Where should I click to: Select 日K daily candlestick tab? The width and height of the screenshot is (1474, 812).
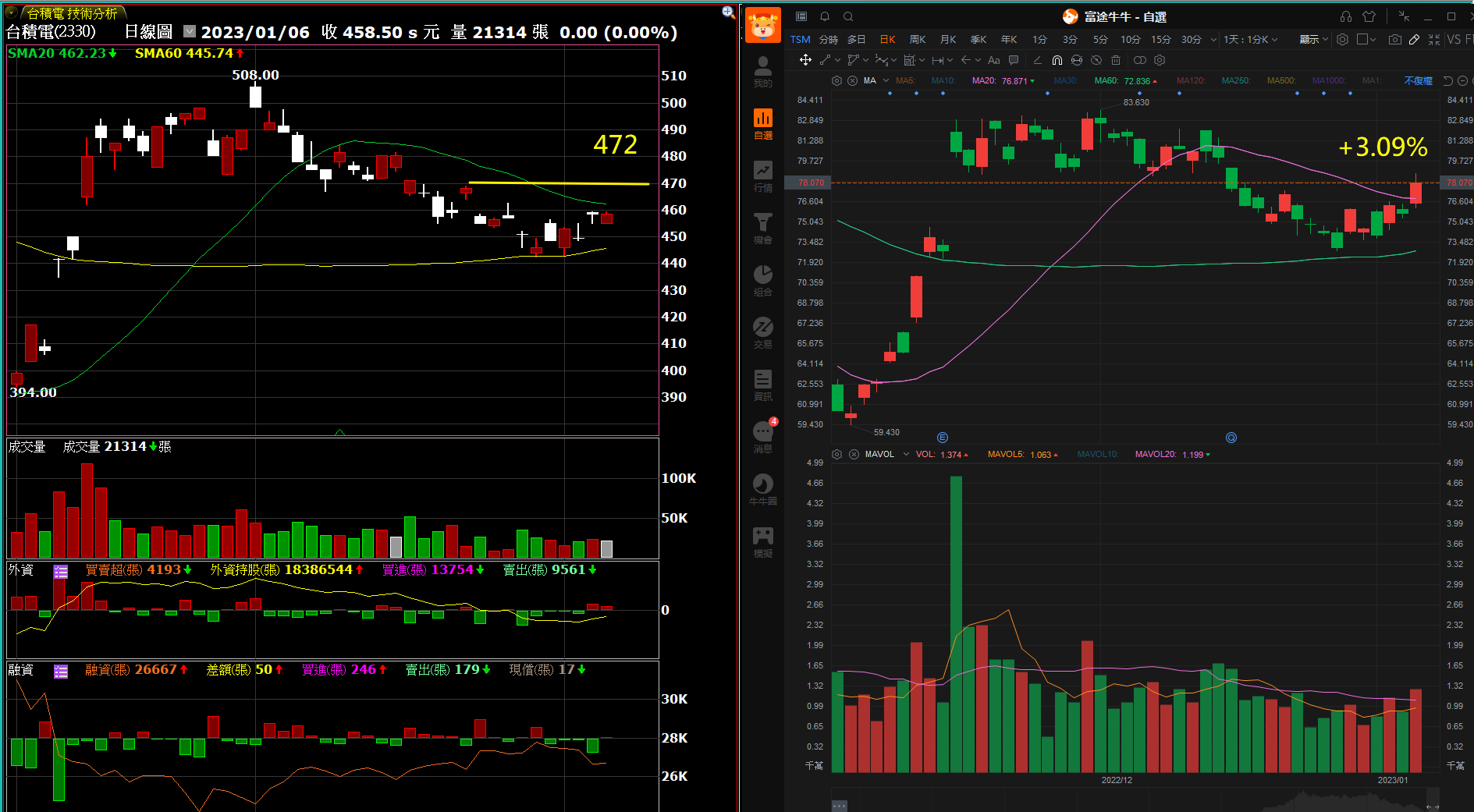click(887, 39)
